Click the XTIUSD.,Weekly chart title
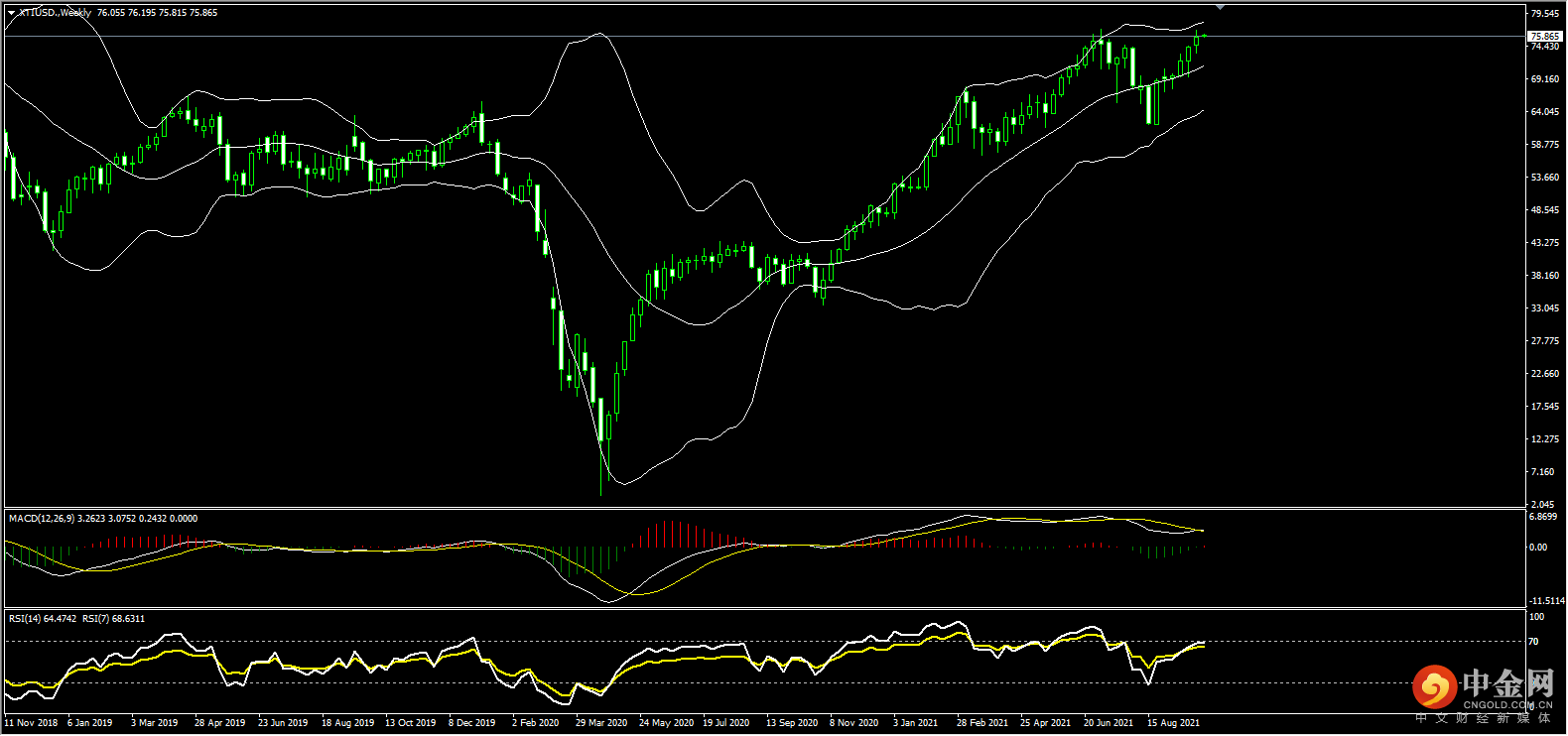Image resolution: width=1568 pixels, height=736 pixels. [56, 13]
